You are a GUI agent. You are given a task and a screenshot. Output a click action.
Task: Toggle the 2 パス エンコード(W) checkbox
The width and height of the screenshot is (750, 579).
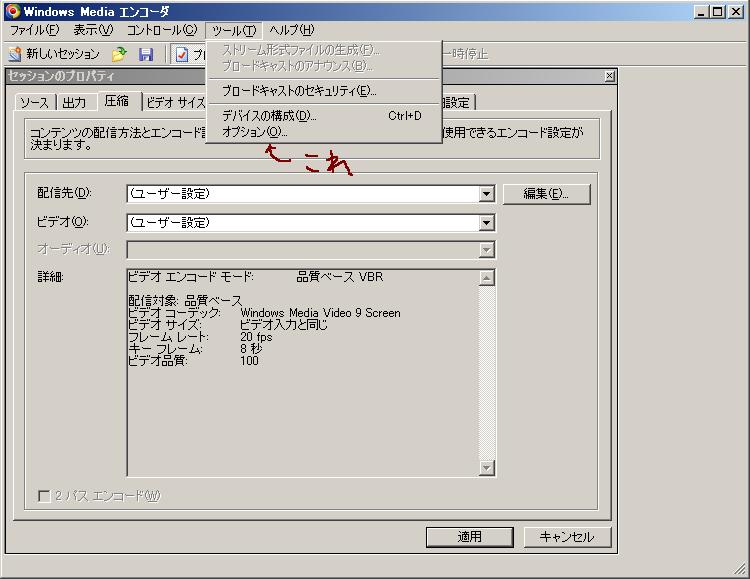click(x=44, y=496)
